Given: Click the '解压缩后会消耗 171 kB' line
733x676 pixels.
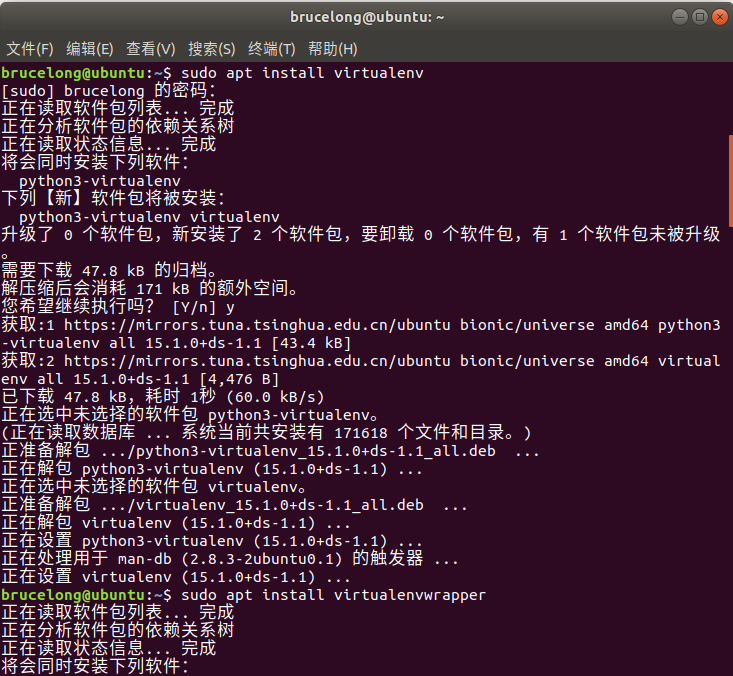Looking at the screenshot, I should tap(150, 288).
